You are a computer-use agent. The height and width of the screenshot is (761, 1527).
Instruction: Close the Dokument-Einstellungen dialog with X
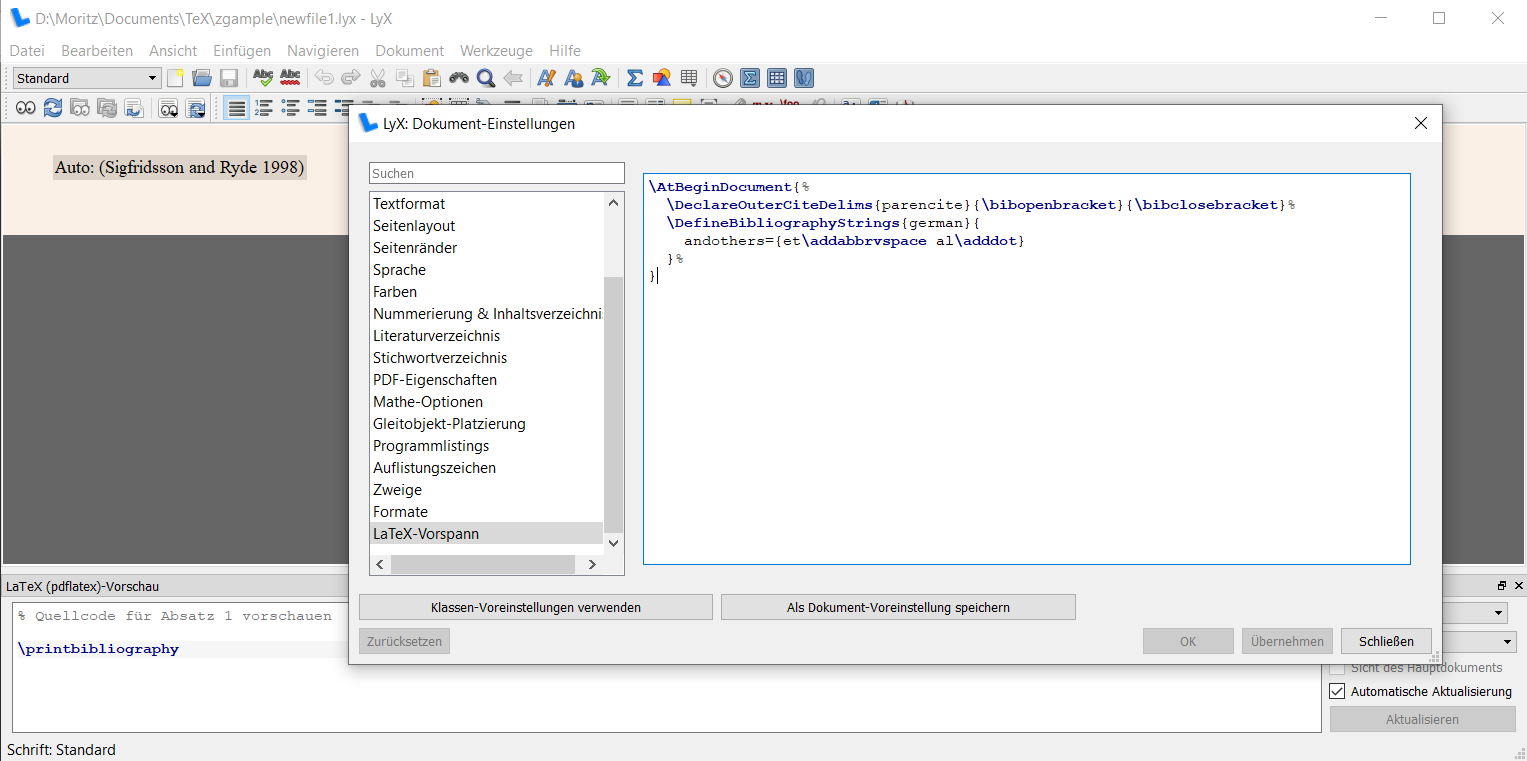tap(1420, 124)
